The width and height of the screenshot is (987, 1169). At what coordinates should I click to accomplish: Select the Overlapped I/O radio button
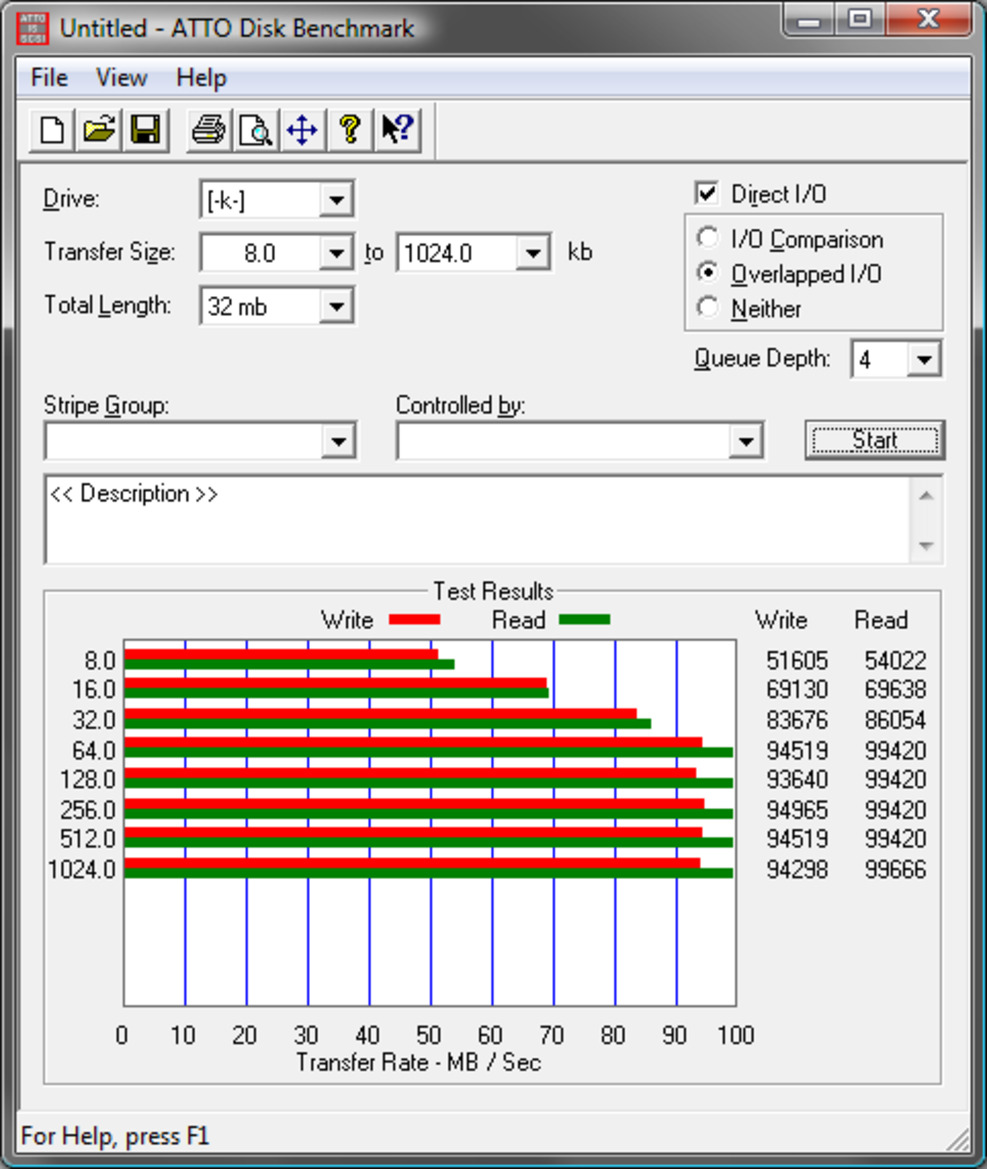point(707,273)
